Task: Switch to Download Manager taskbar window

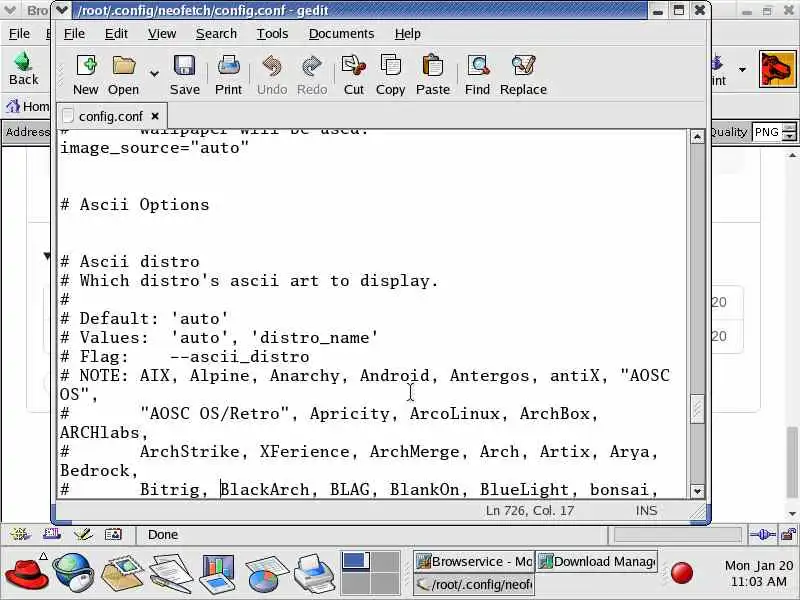Action: coord(596,562)
